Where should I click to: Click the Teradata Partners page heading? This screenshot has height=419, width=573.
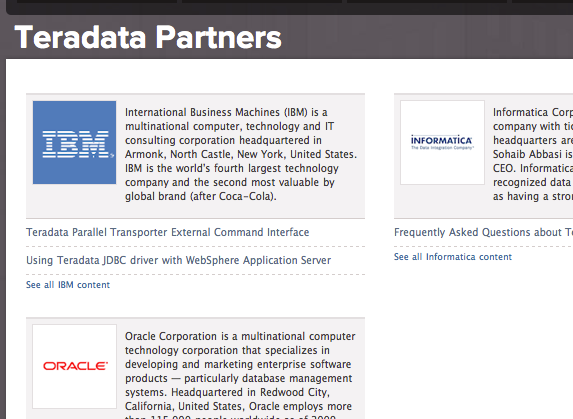[148, 37]
